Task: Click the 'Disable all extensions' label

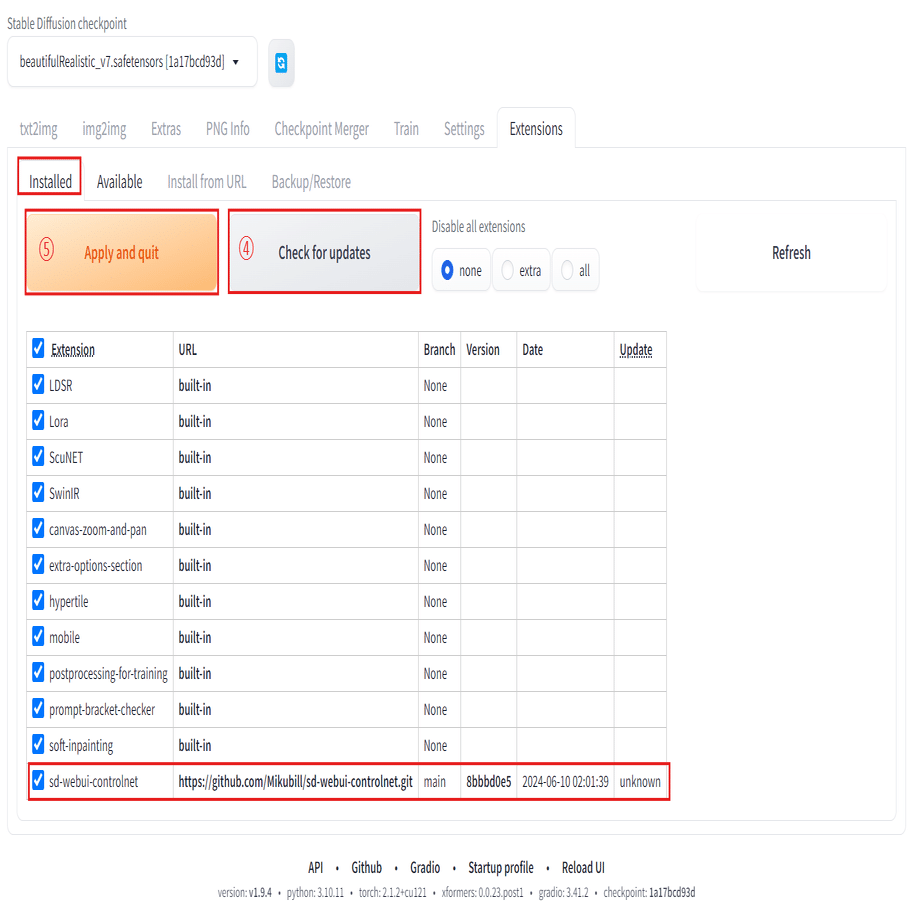Action: (478, 227)
